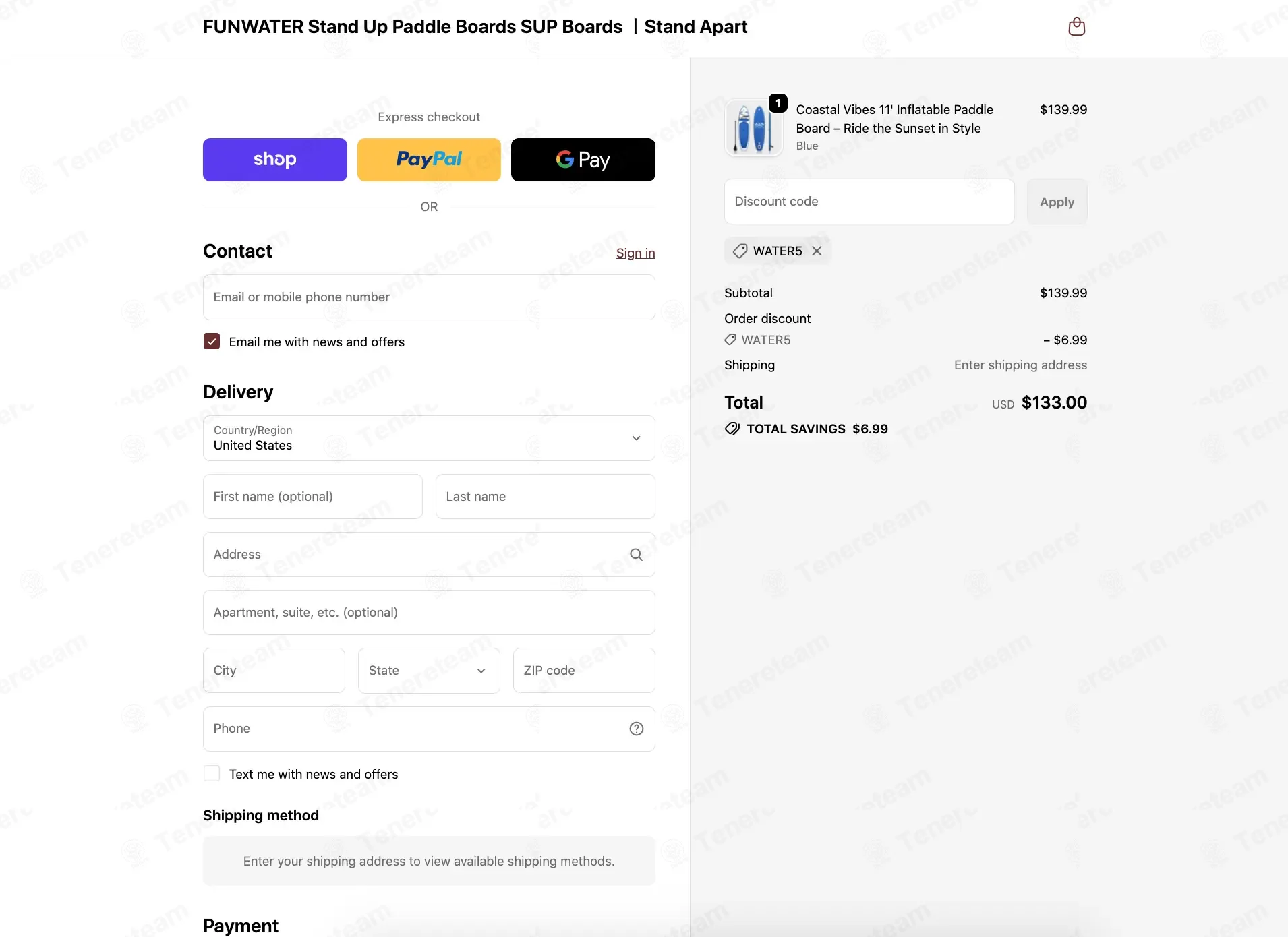Focus the Discount code field
Viewport: 1288px width, 937px height.
pyautogui.click(x=869, y=202)
